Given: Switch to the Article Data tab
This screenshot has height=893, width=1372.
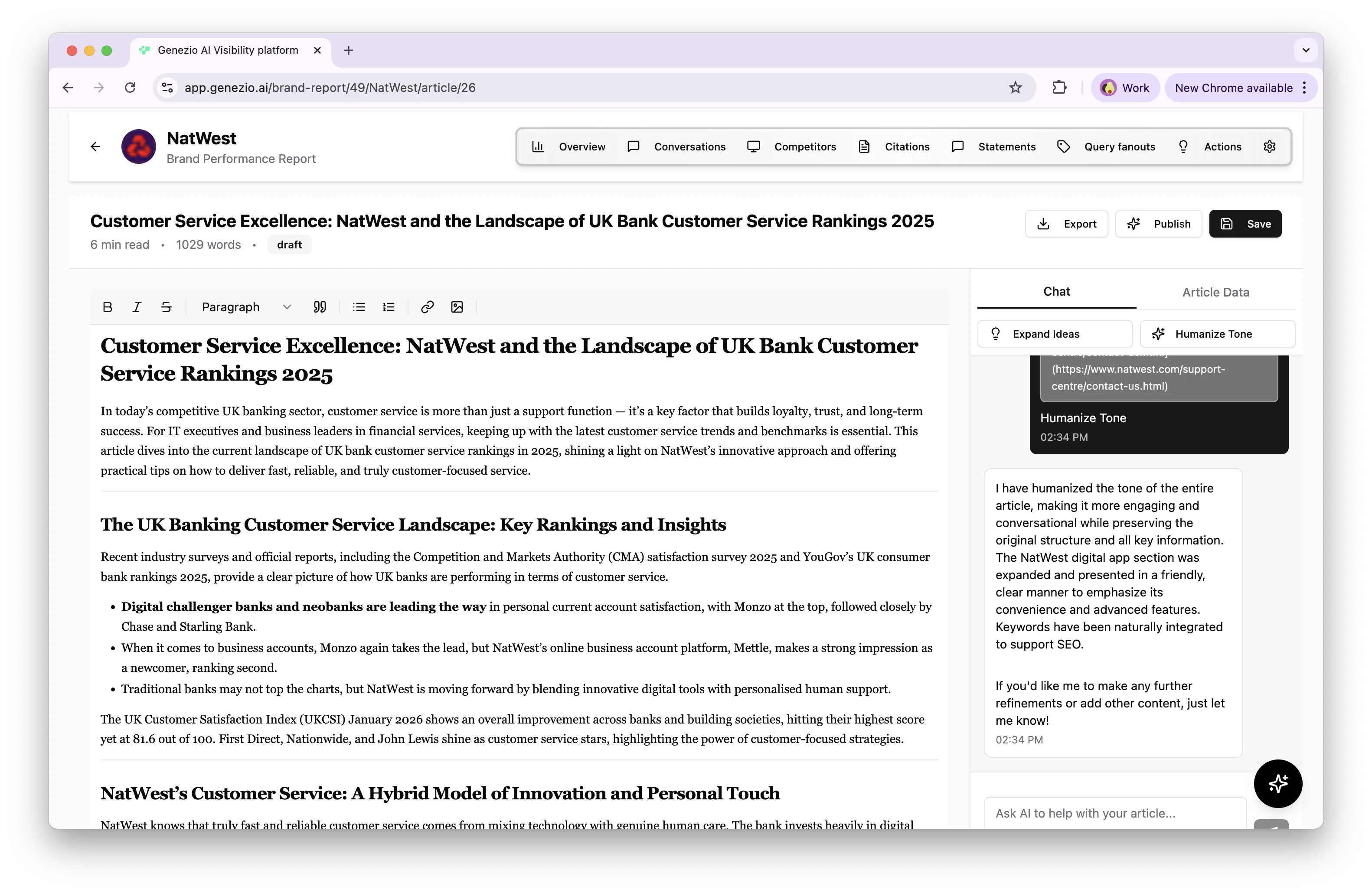Looking at the screenshot, I should pos(1216,292).
